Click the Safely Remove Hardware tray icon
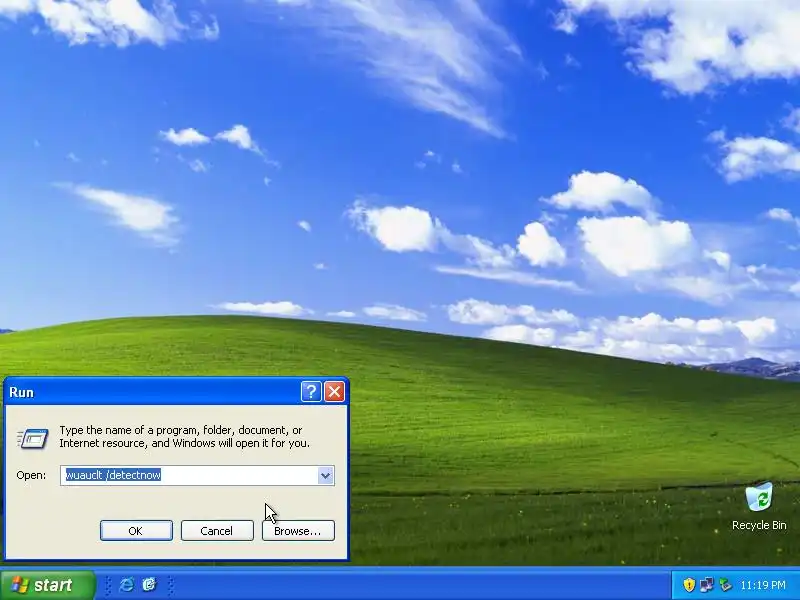 pos(724,585)
